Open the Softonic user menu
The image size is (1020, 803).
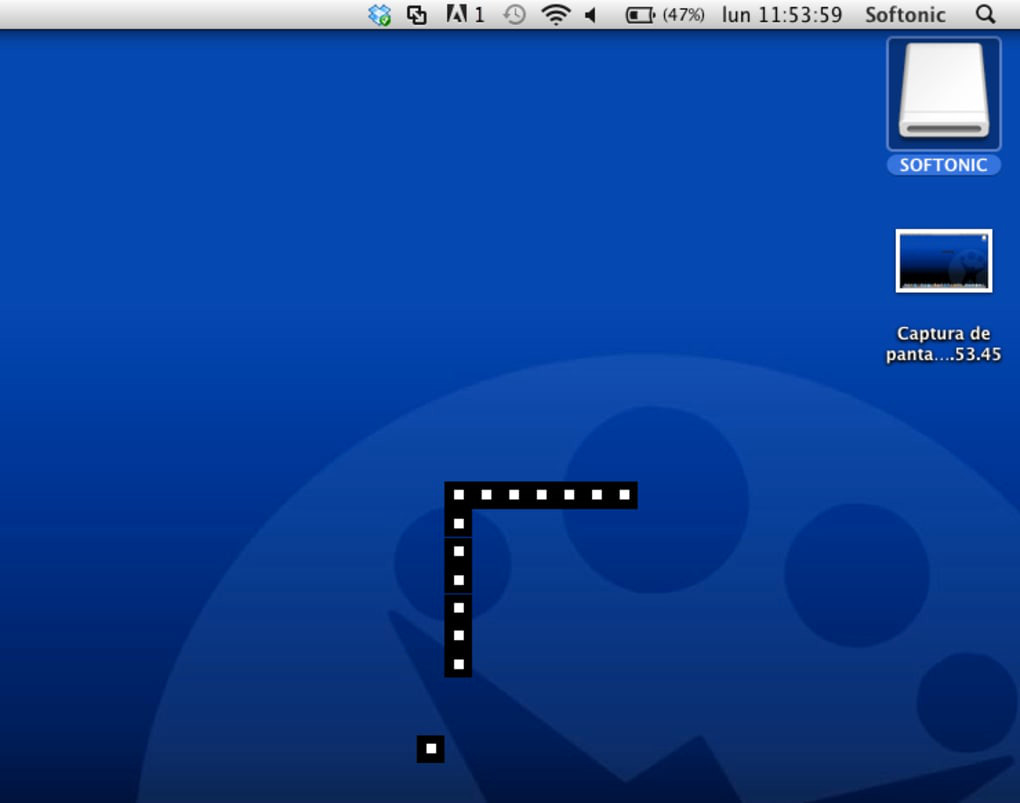coord(905,14)
